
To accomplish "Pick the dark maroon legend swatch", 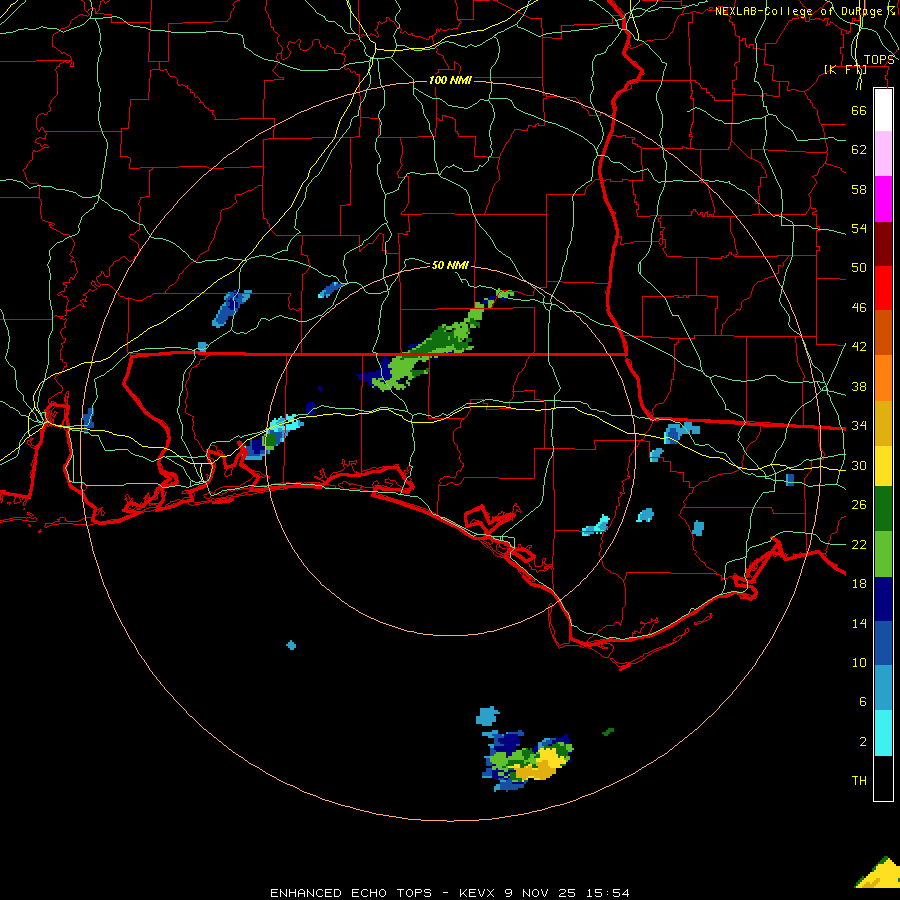I will (883, 244).
